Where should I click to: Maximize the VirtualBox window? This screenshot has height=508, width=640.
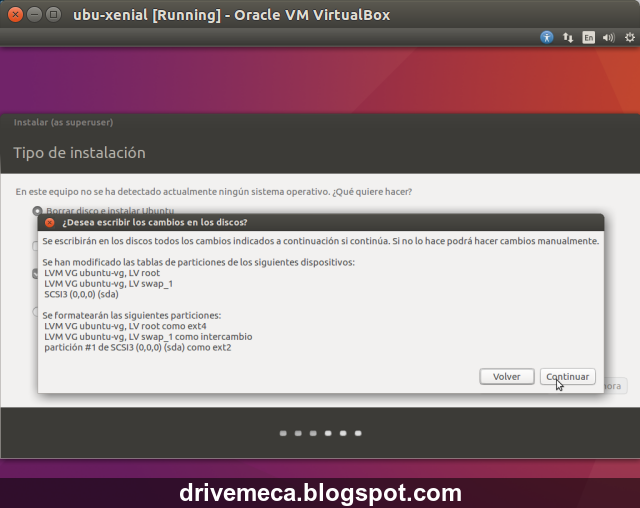point(53,15)
